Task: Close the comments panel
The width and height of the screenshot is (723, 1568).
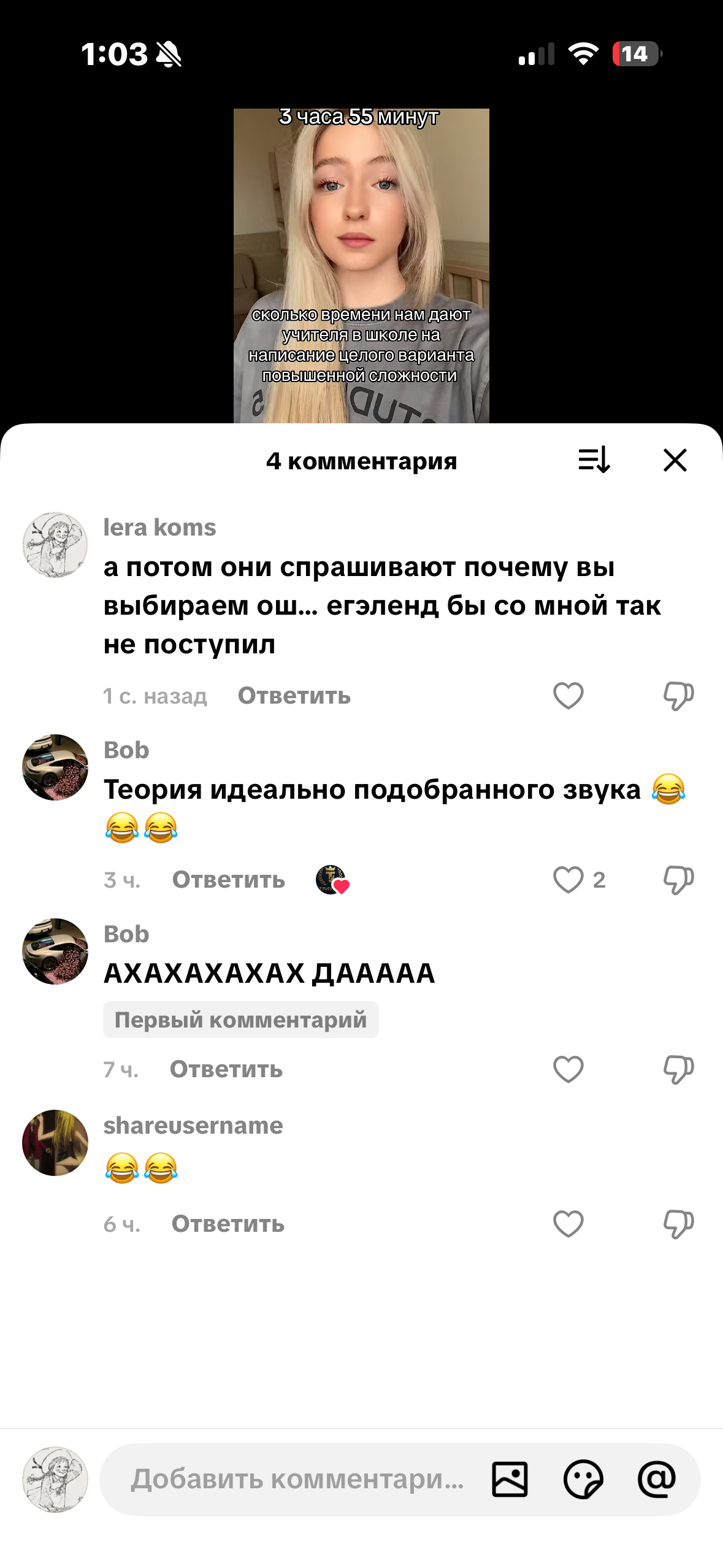Action: point(675,459)
